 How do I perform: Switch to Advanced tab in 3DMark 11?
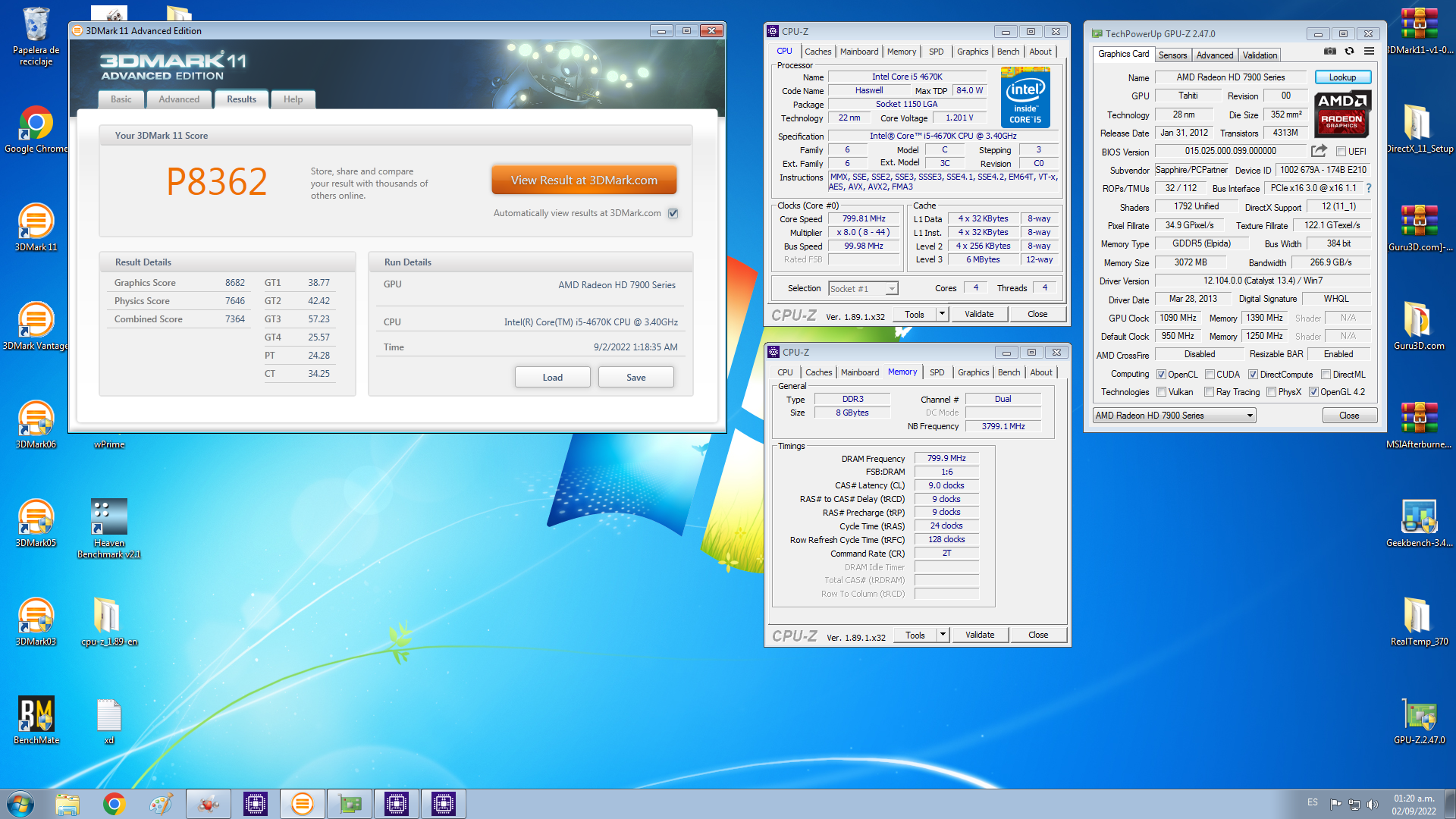pos(179,99)
